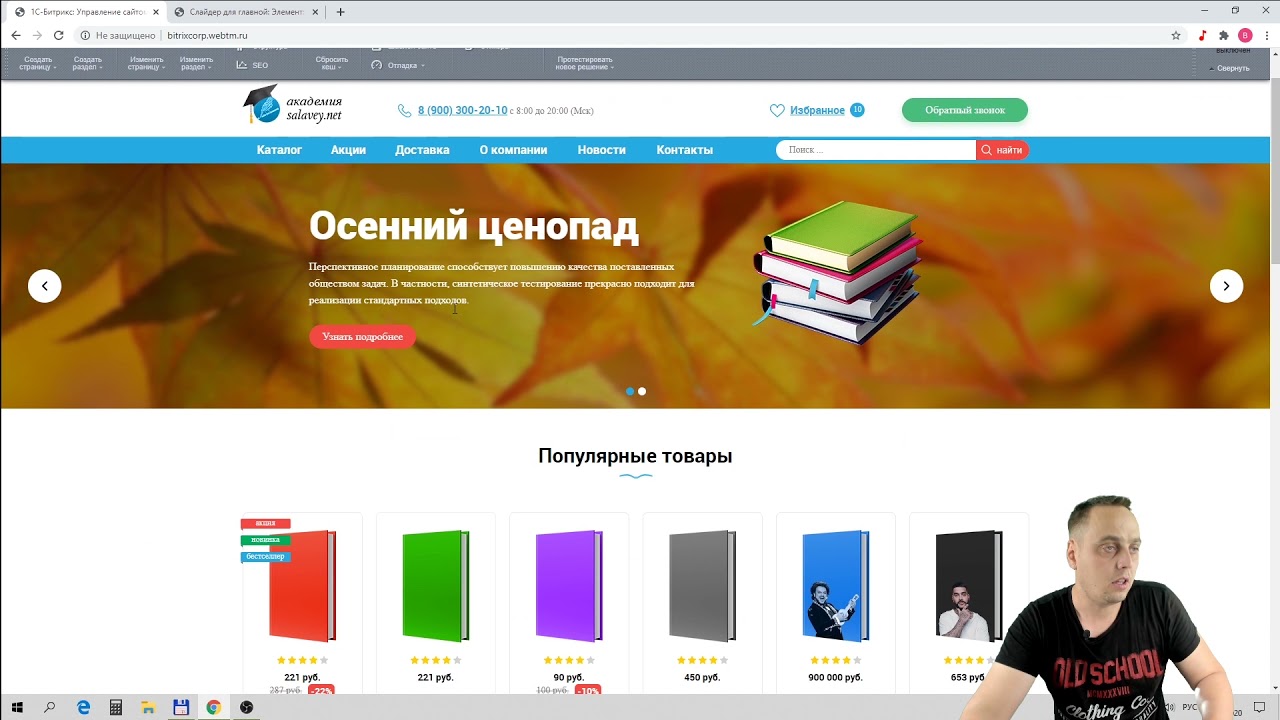Click the browser back arrow
1280x720 pixels.
point(16,35)
